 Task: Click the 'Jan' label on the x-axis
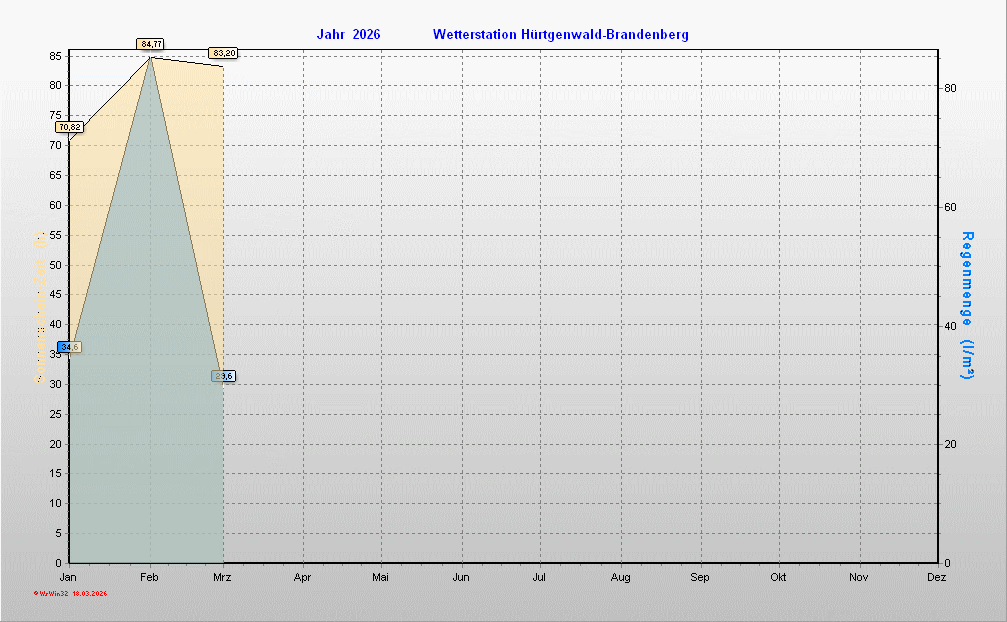tap(68, 577)
